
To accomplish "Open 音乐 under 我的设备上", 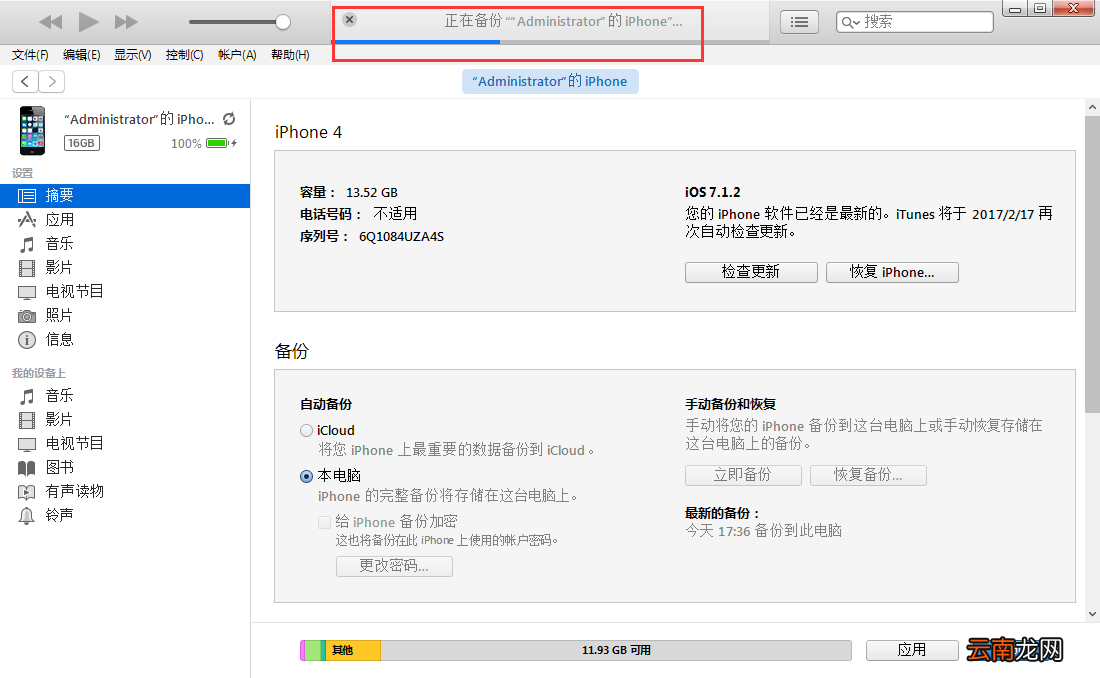I will point(125,396).
